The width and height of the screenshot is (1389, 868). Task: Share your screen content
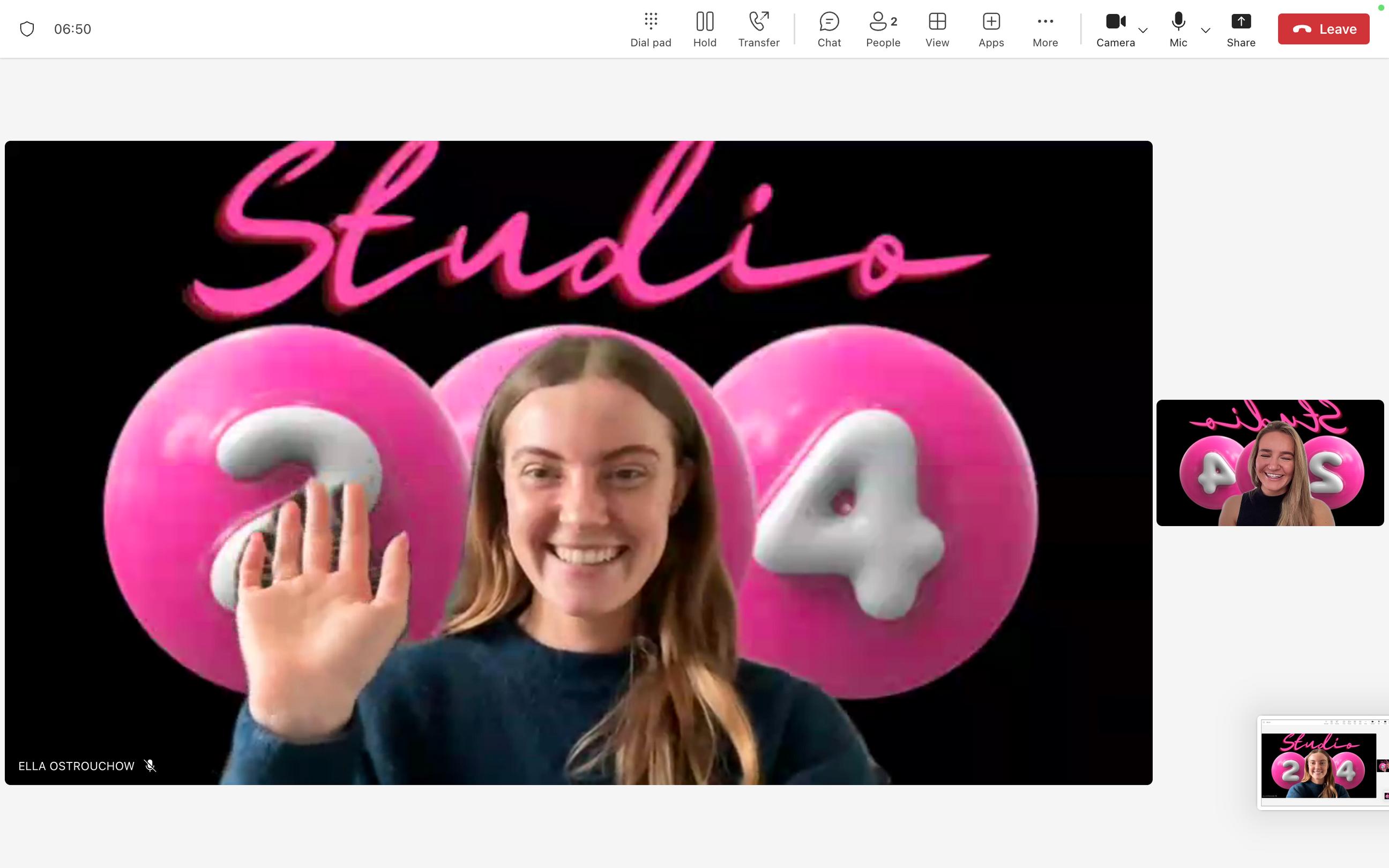tap(1241, 29)
